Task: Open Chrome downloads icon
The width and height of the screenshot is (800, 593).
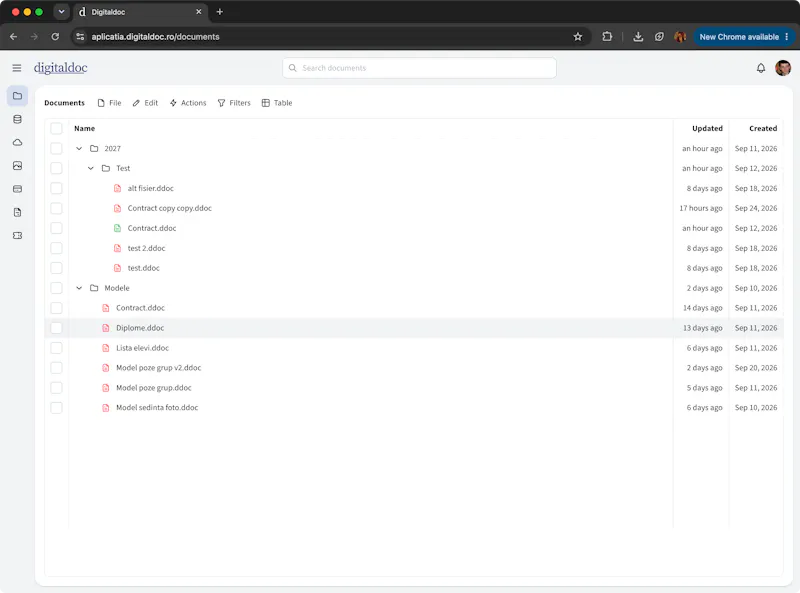Action: pyautogui.click(x=638, y=37)
